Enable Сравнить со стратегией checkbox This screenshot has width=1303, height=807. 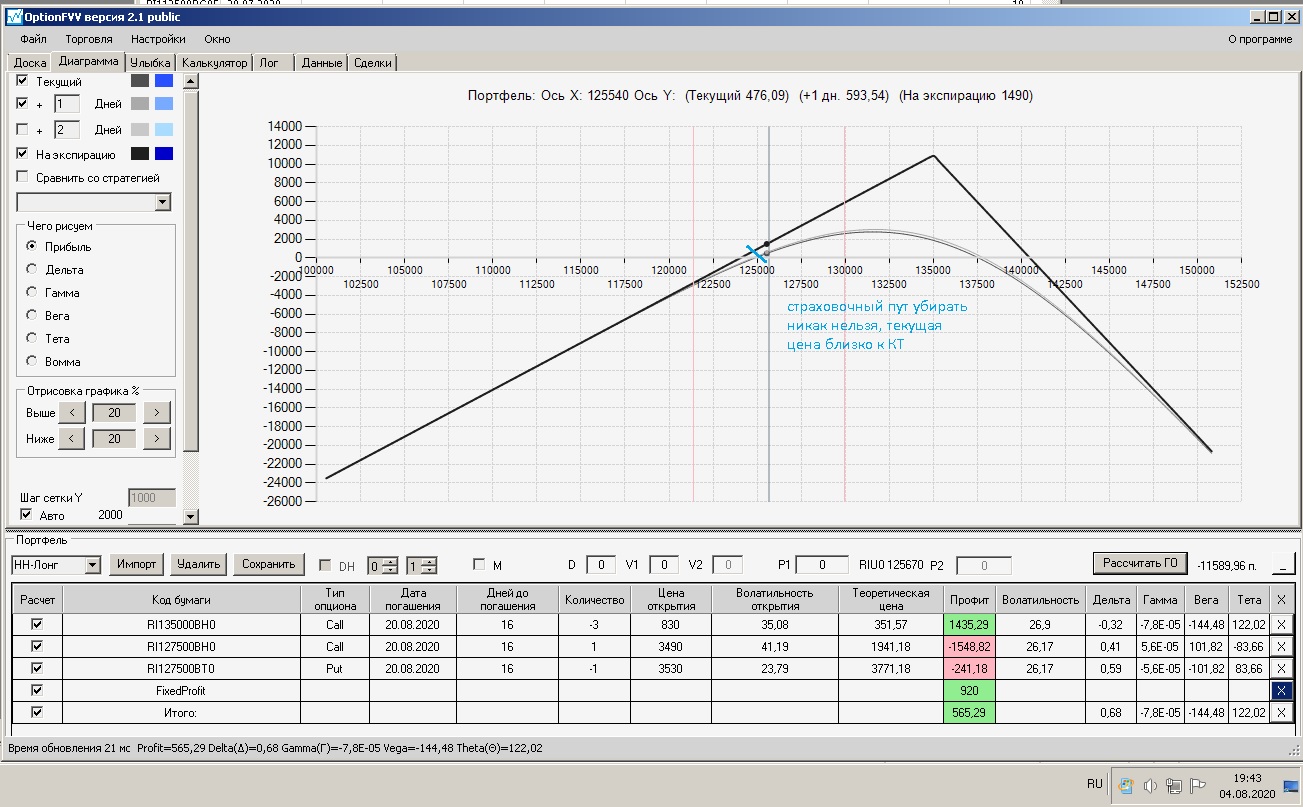(23, 177)
